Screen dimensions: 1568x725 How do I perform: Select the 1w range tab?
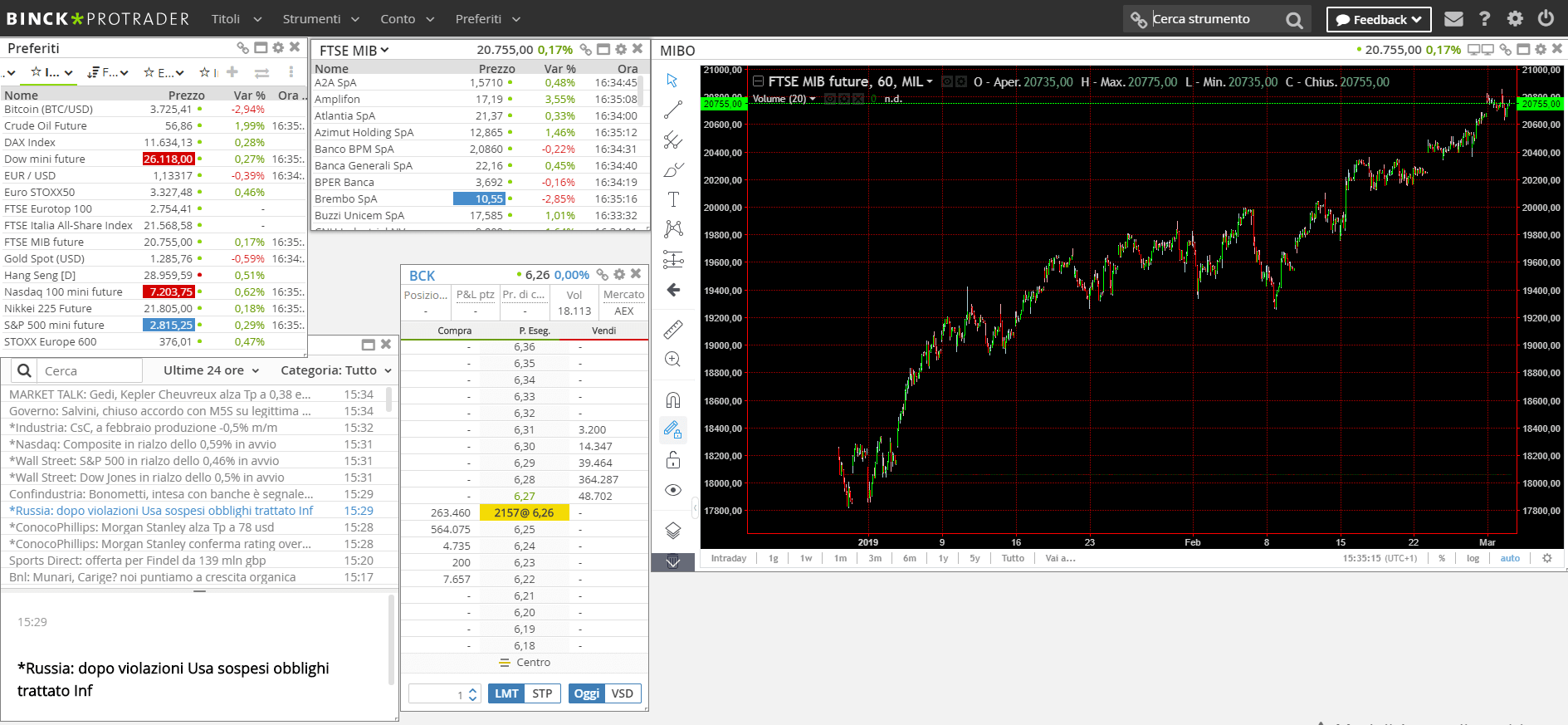click(x=806, y=558)
